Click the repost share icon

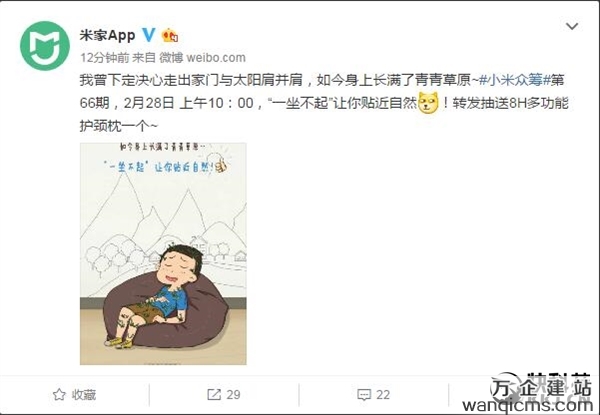[x=214, y=394]
